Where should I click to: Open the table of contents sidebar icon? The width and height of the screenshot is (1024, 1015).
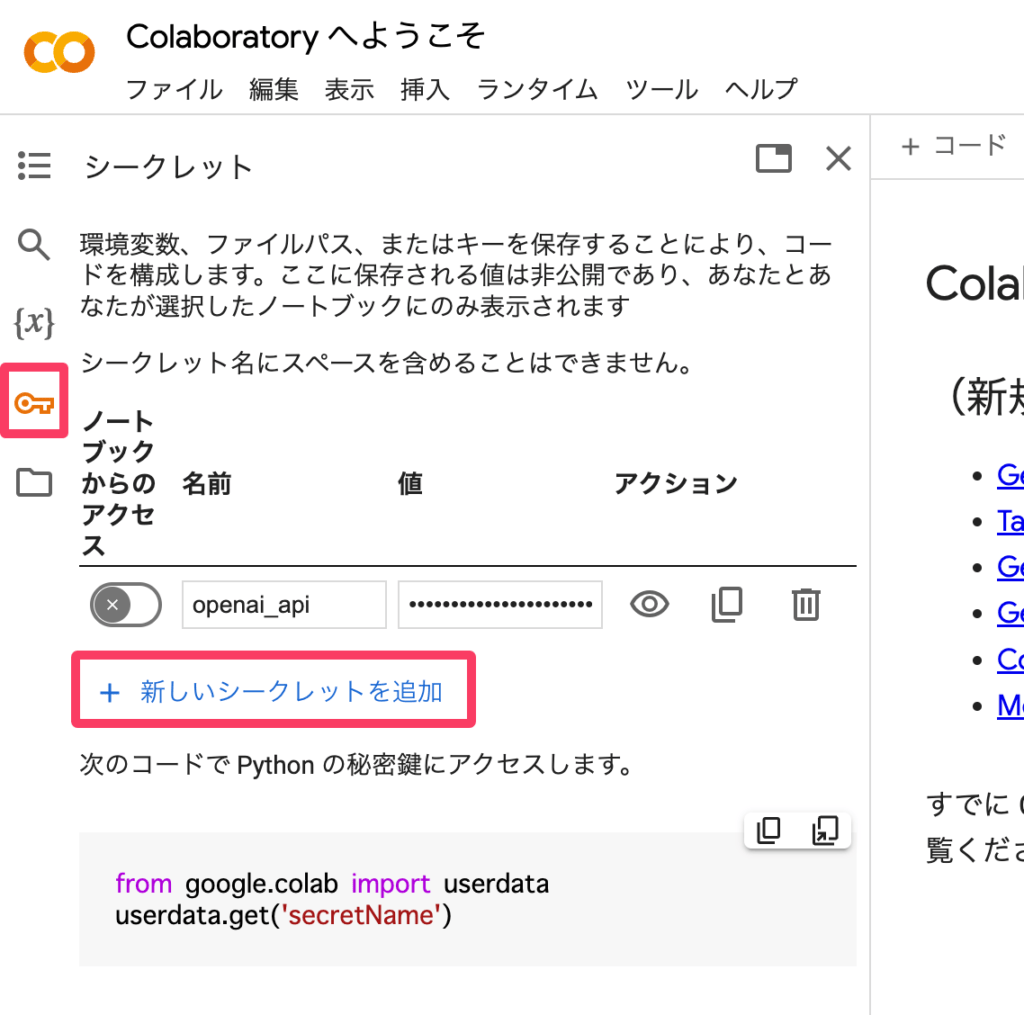[x=34, y=165]
